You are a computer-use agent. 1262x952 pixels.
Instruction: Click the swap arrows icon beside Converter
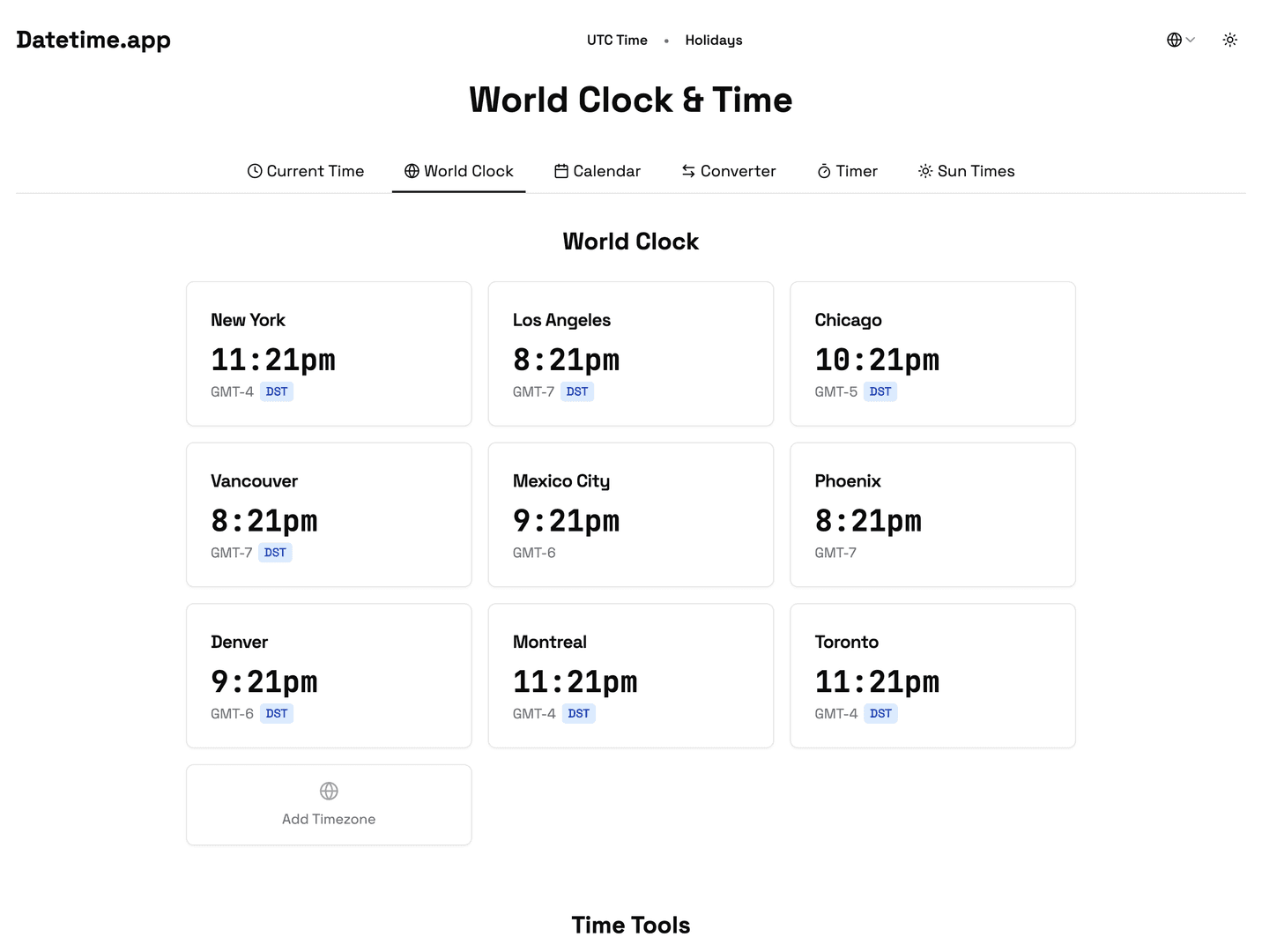[688, 171]
